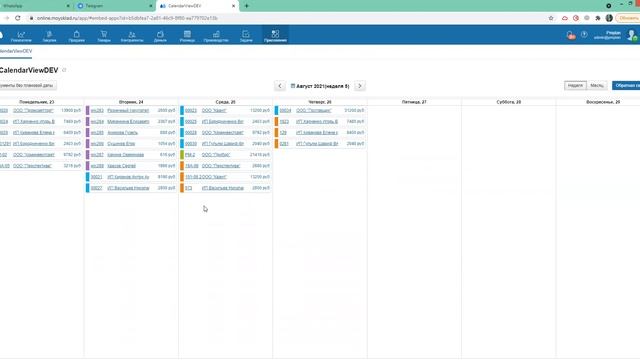This screenshot has height=360, width=640.
Task: Click the Saturday 28 column header
Action: [509, 102]
